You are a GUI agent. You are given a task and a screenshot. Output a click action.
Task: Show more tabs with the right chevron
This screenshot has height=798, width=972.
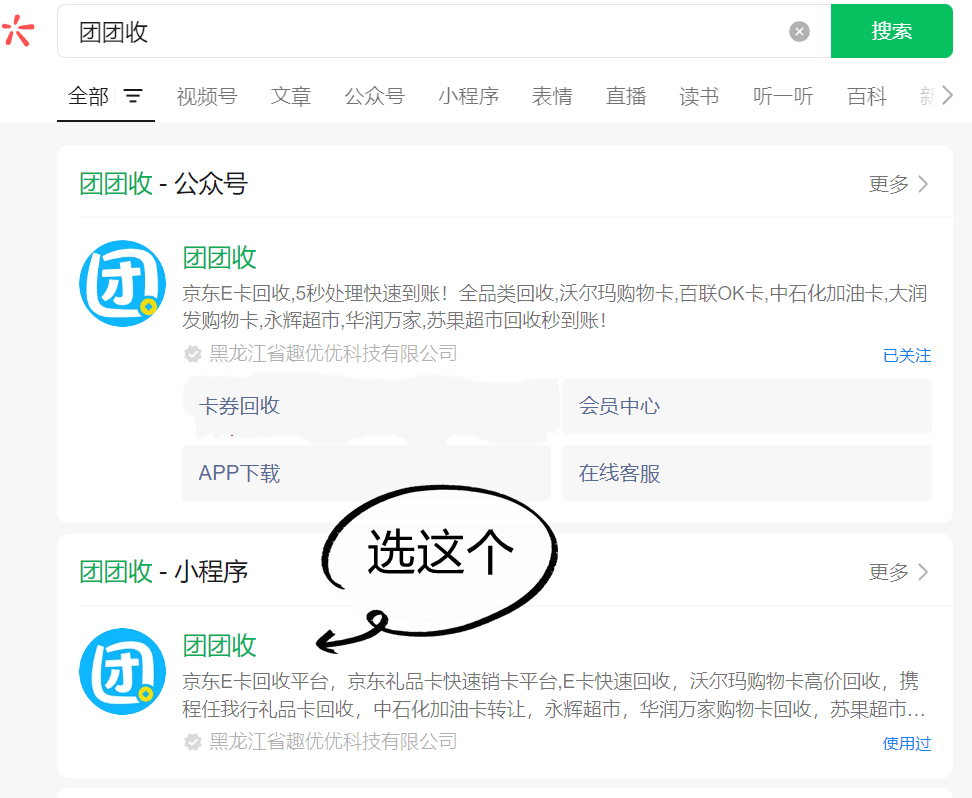[947, 95]
